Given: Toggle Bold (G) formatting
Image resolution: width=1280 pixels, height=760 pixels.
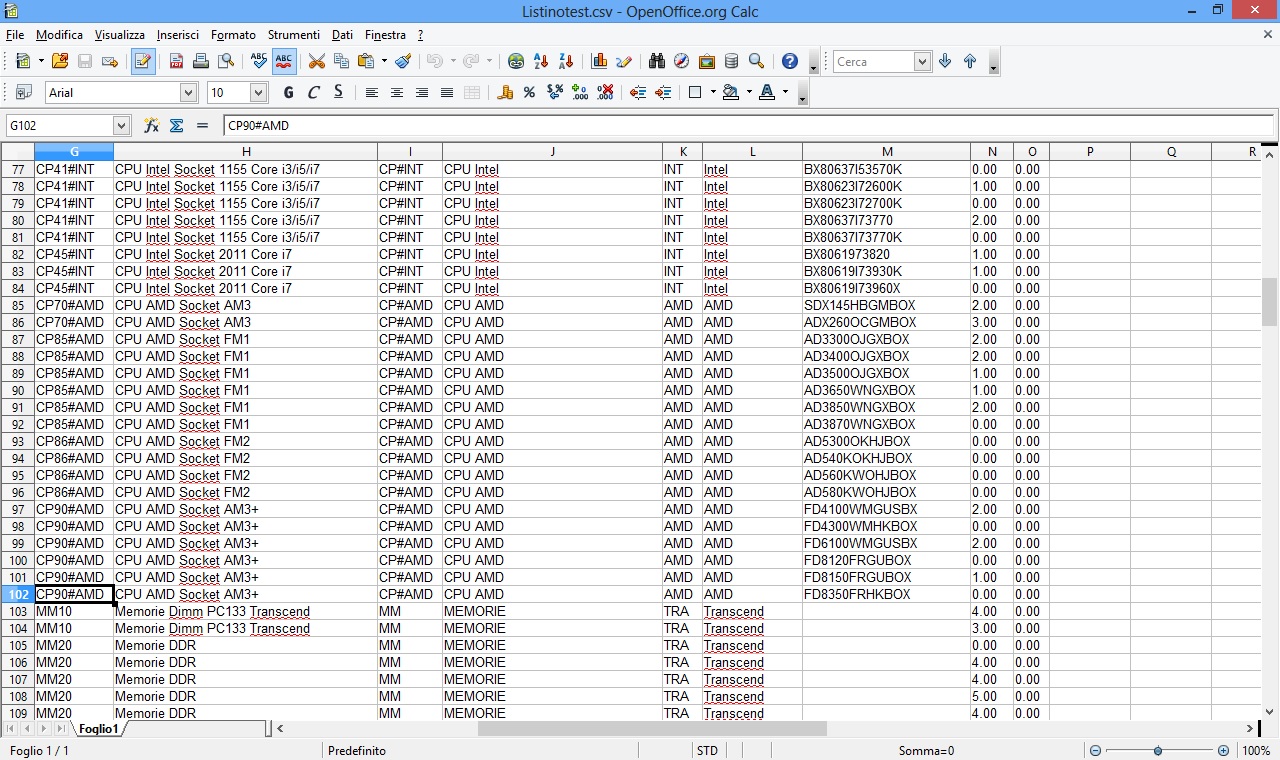Looking at the screenshot, I should coord(289,92).
